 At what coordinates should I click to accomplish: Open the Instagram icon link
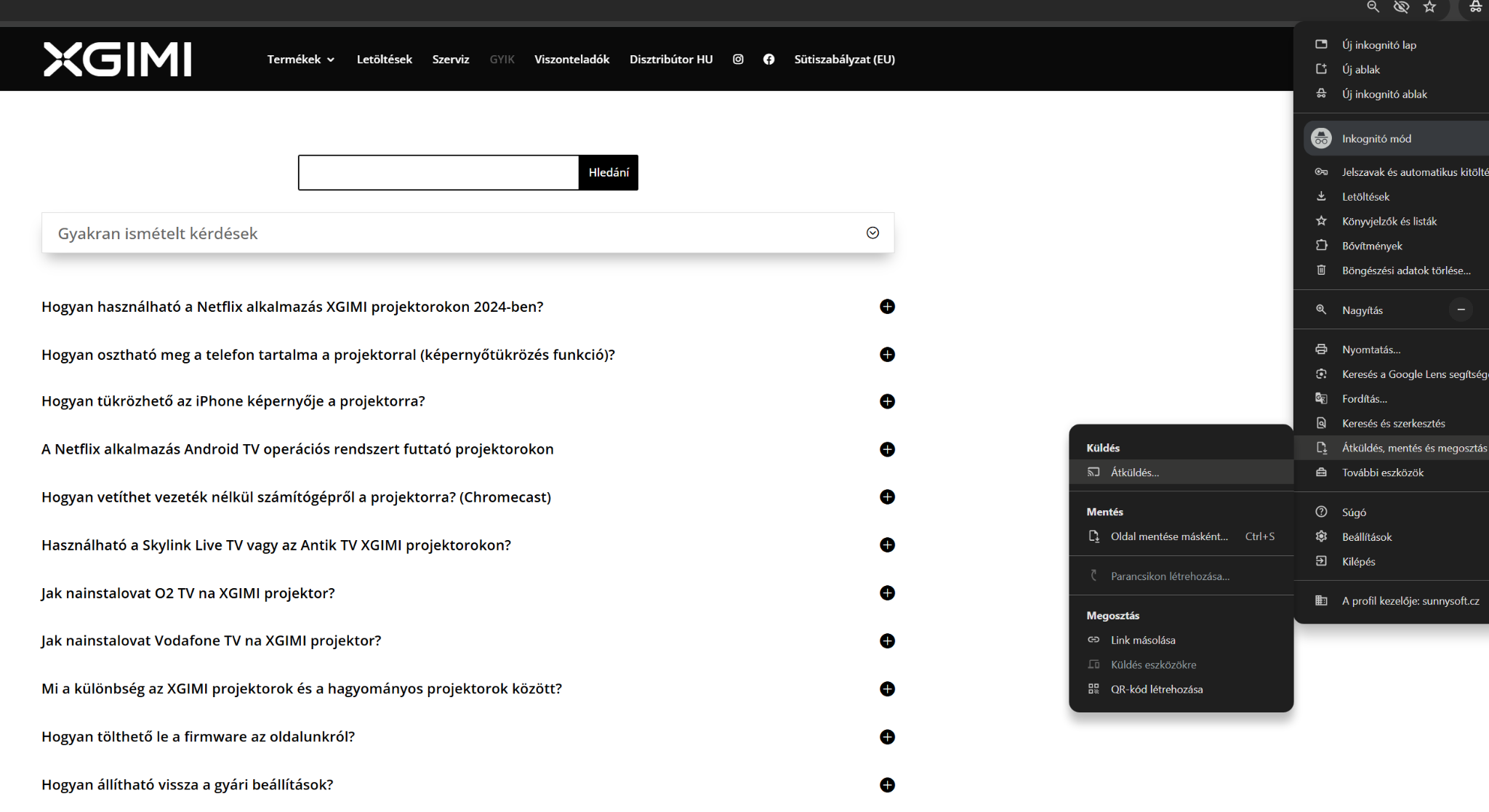tap(738, 60)
